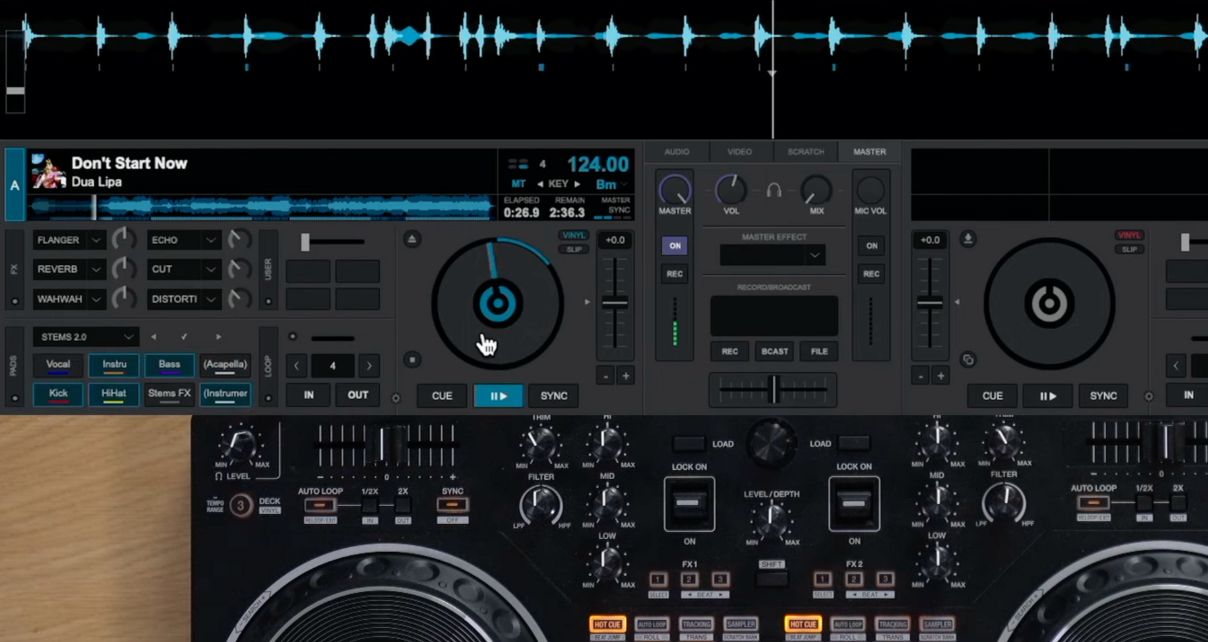The height and width of the screenshot is (642, 1208).
Task: Halve the loop length with the left chevron
Action: (297, 366)
